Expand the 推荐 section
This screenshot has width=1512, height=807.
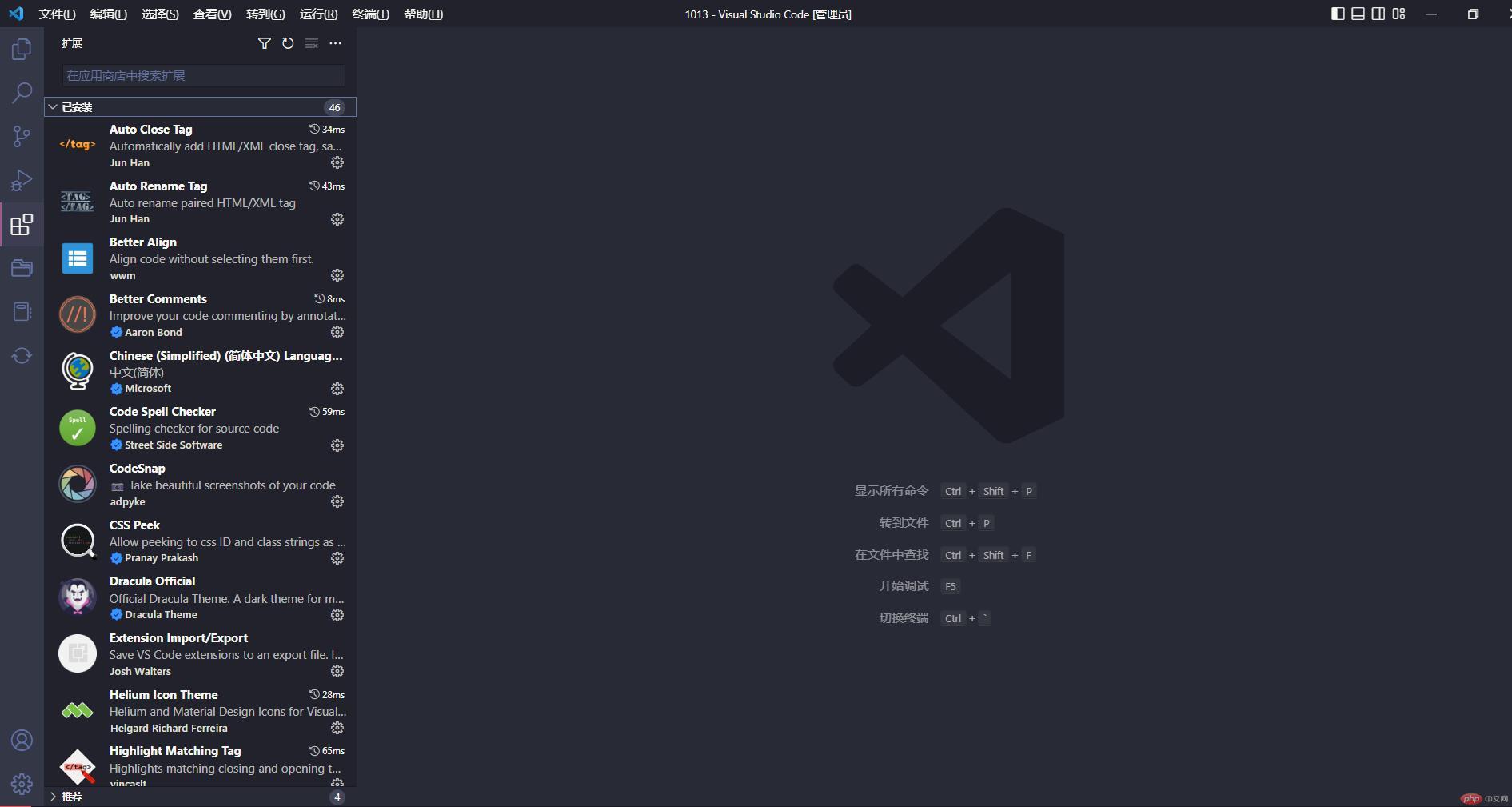[x=200, y=797]
